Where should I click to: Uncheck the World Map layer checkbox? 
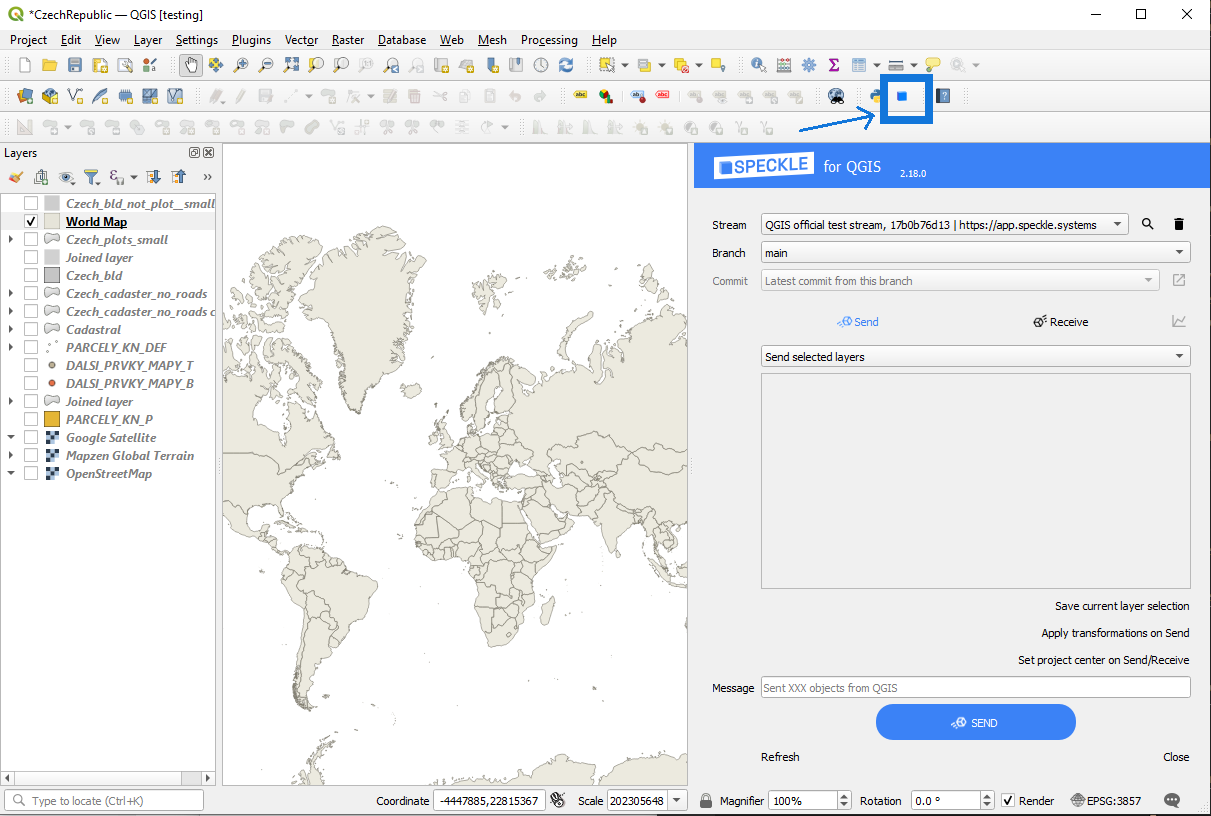(31, 222)
